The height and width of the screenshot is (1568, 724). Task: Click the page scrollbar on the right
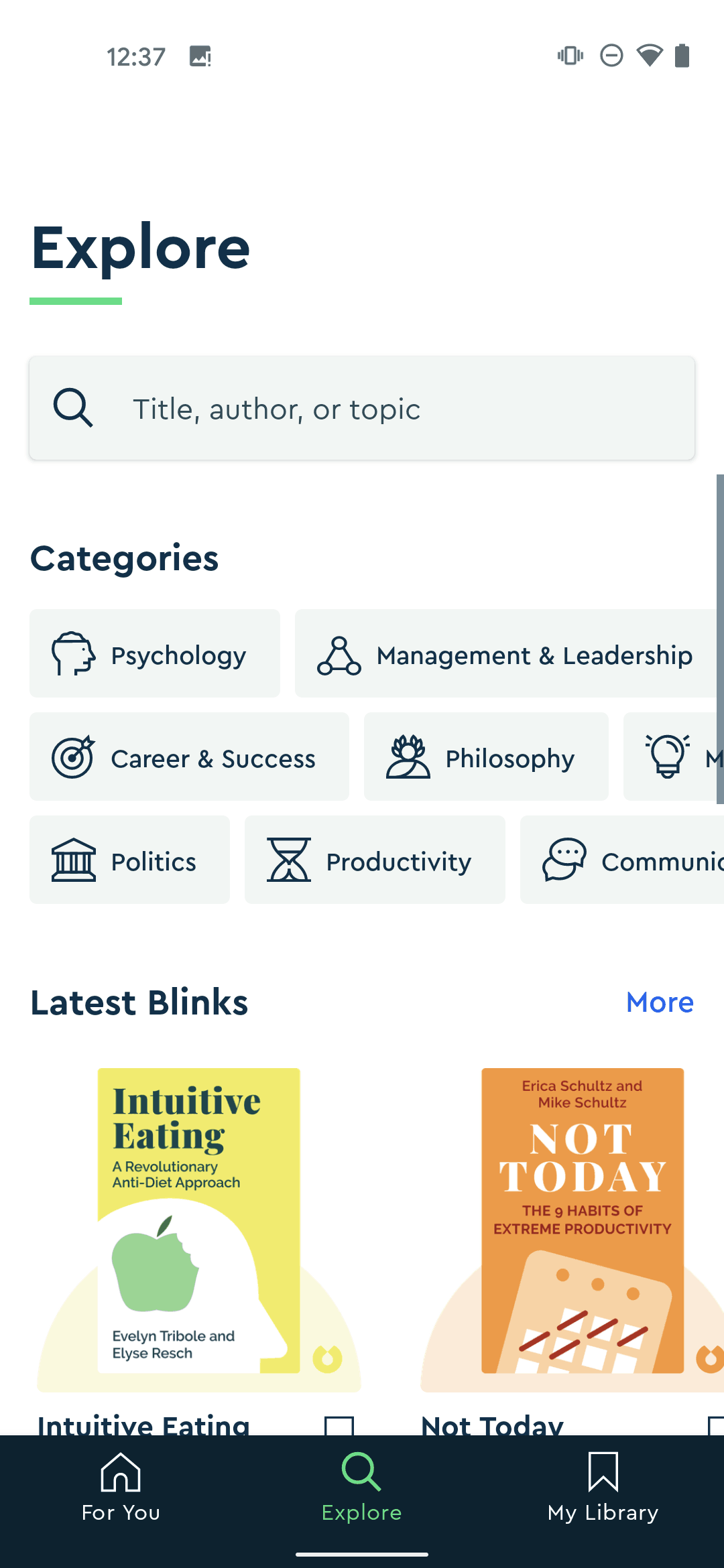tap(720, 639)
